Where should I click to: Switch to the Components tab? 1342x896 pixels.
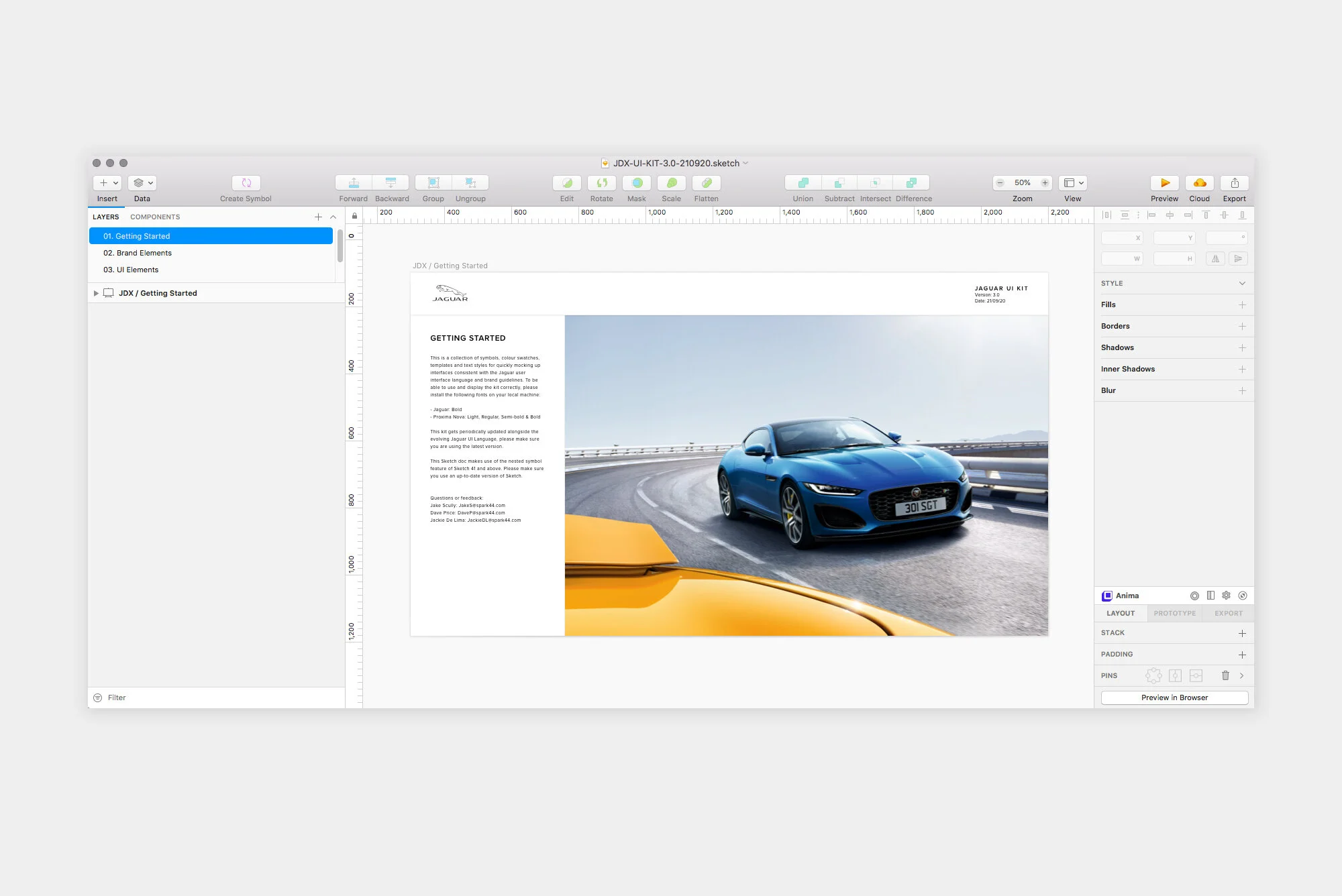(x=155, y=217)
